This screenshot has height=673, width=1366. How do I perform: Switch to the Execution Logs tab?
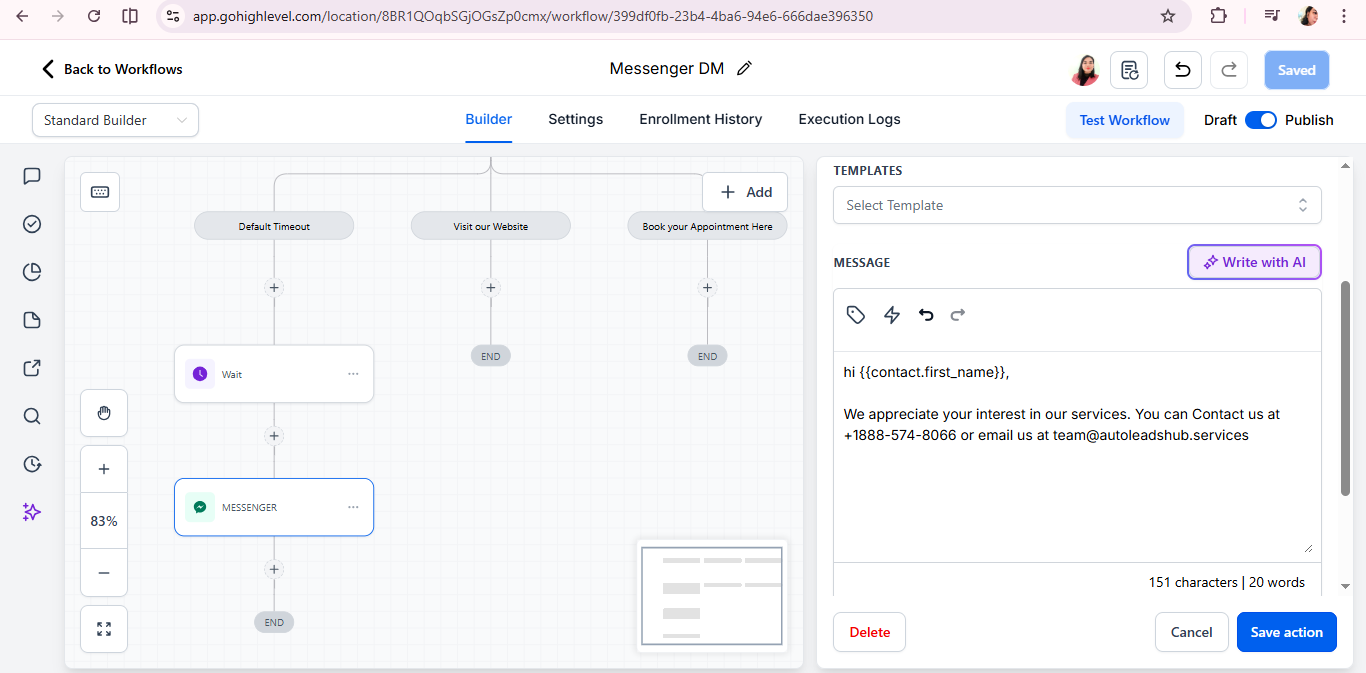848,119
